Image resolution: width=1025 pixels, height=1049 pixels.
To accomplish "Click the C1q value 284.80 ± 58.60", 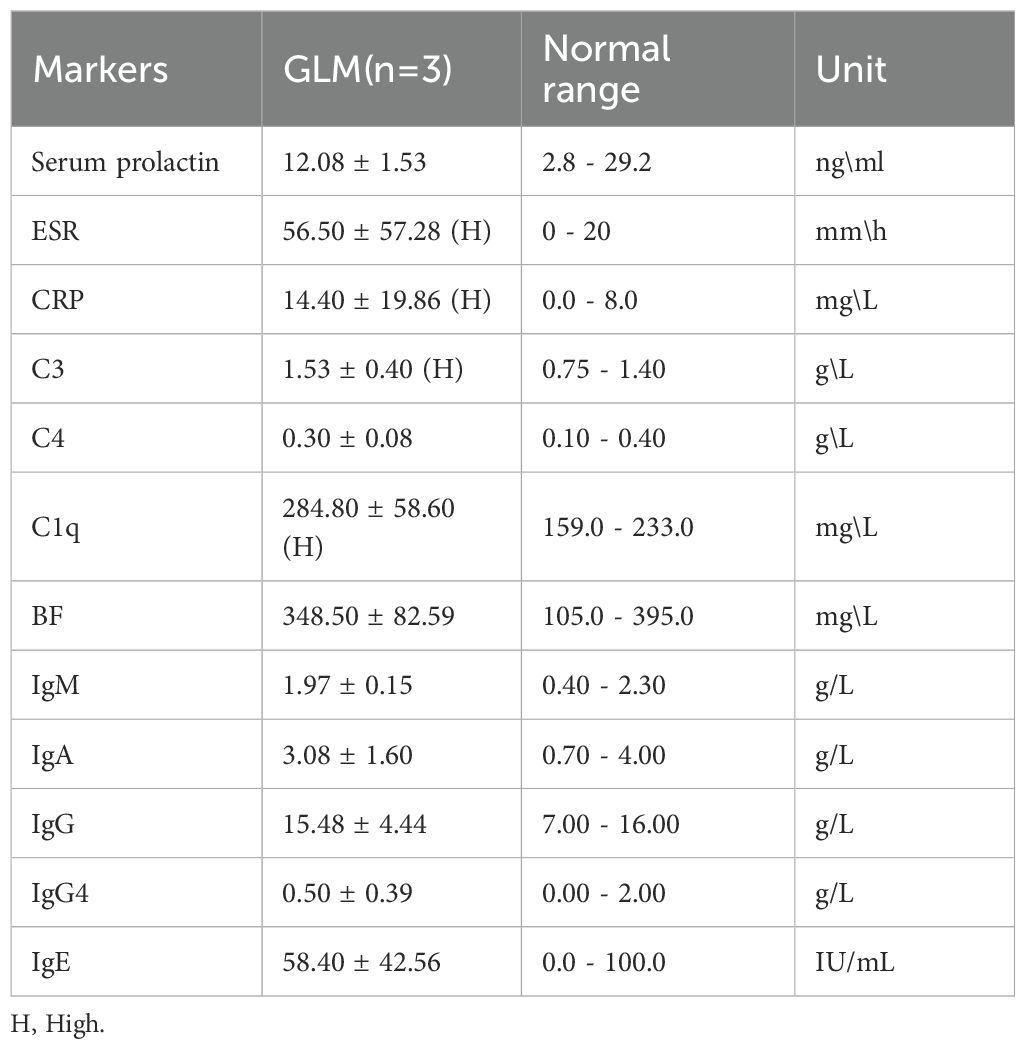I will pos(369,509).
